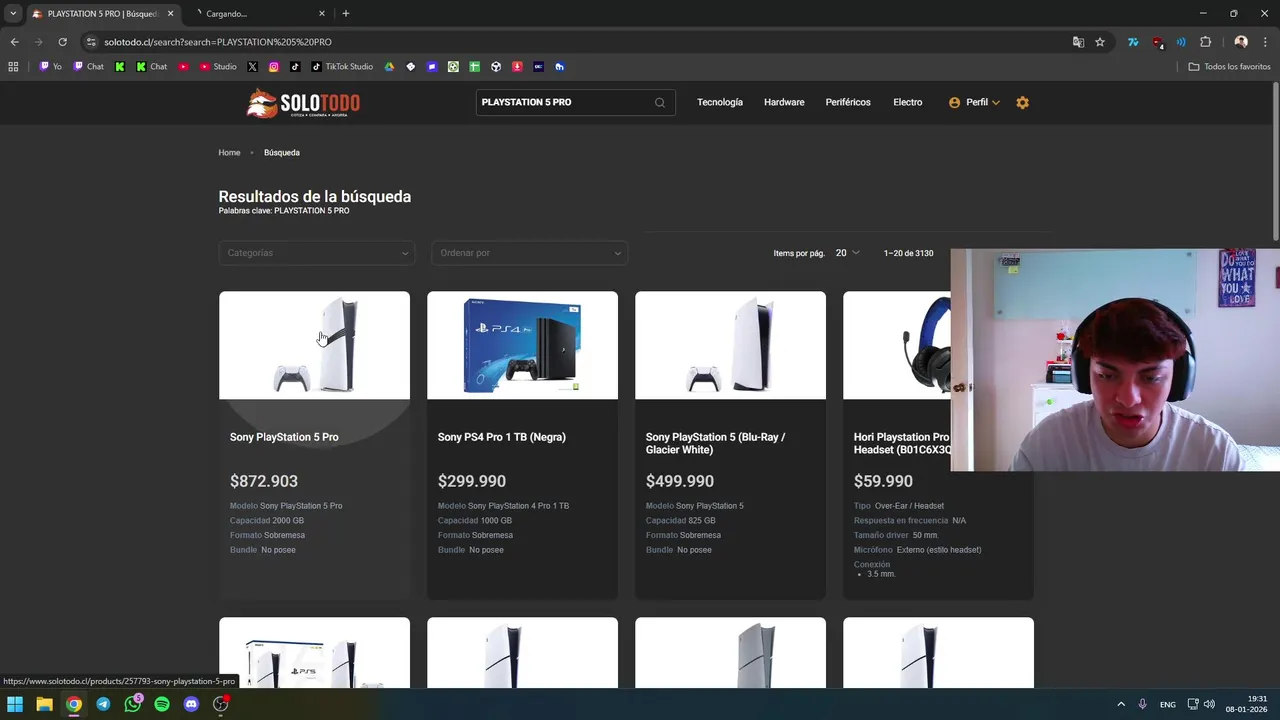Open Sony PS4 Pro 1 TB (Negra) link
1280x720 pixels.
click(x=502, y=437)
